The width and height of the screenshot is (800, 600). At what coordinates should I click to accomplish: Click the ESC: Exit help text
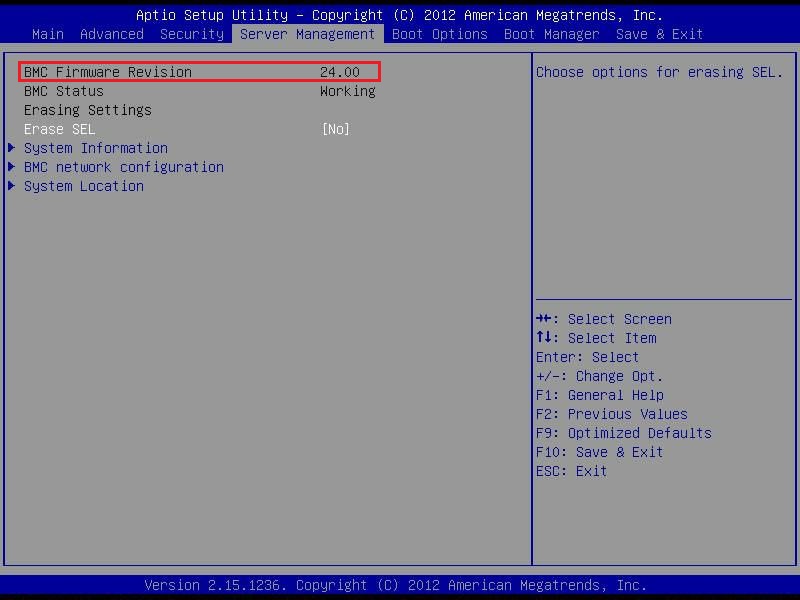[x=571, y=470]
